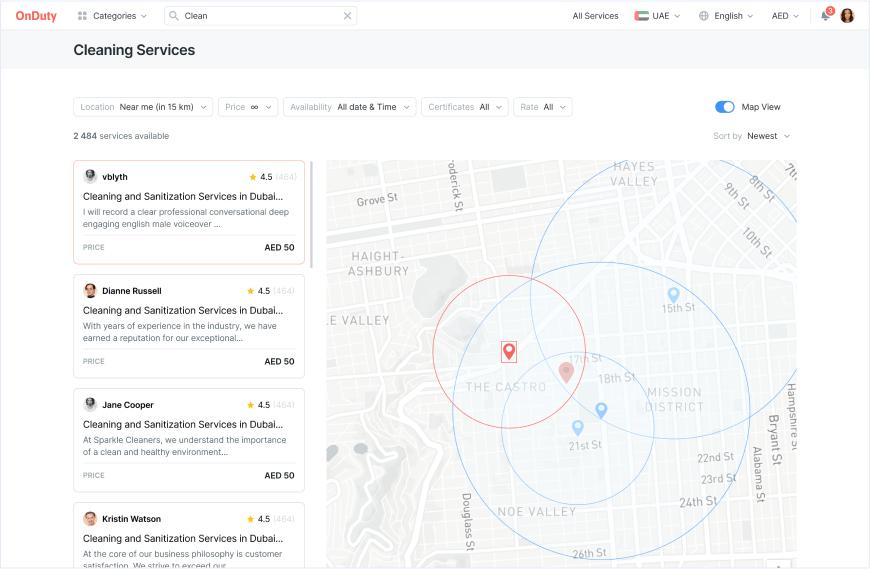This screenshot has height=569, width=870.
Task: Go to All Services
Action: [x=595, y=16]
